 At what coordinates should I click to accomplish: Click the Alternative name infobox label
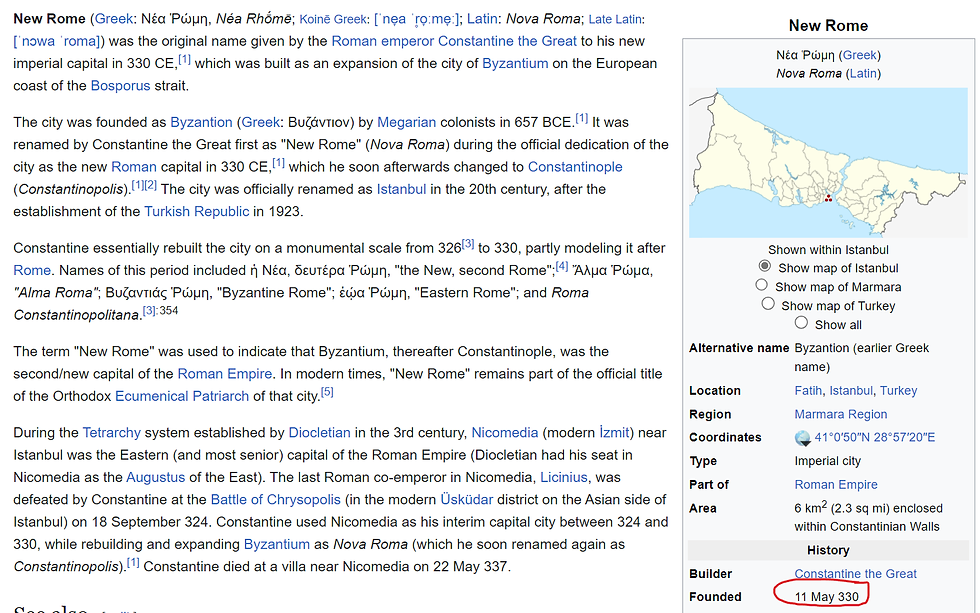tap(739, 348)
